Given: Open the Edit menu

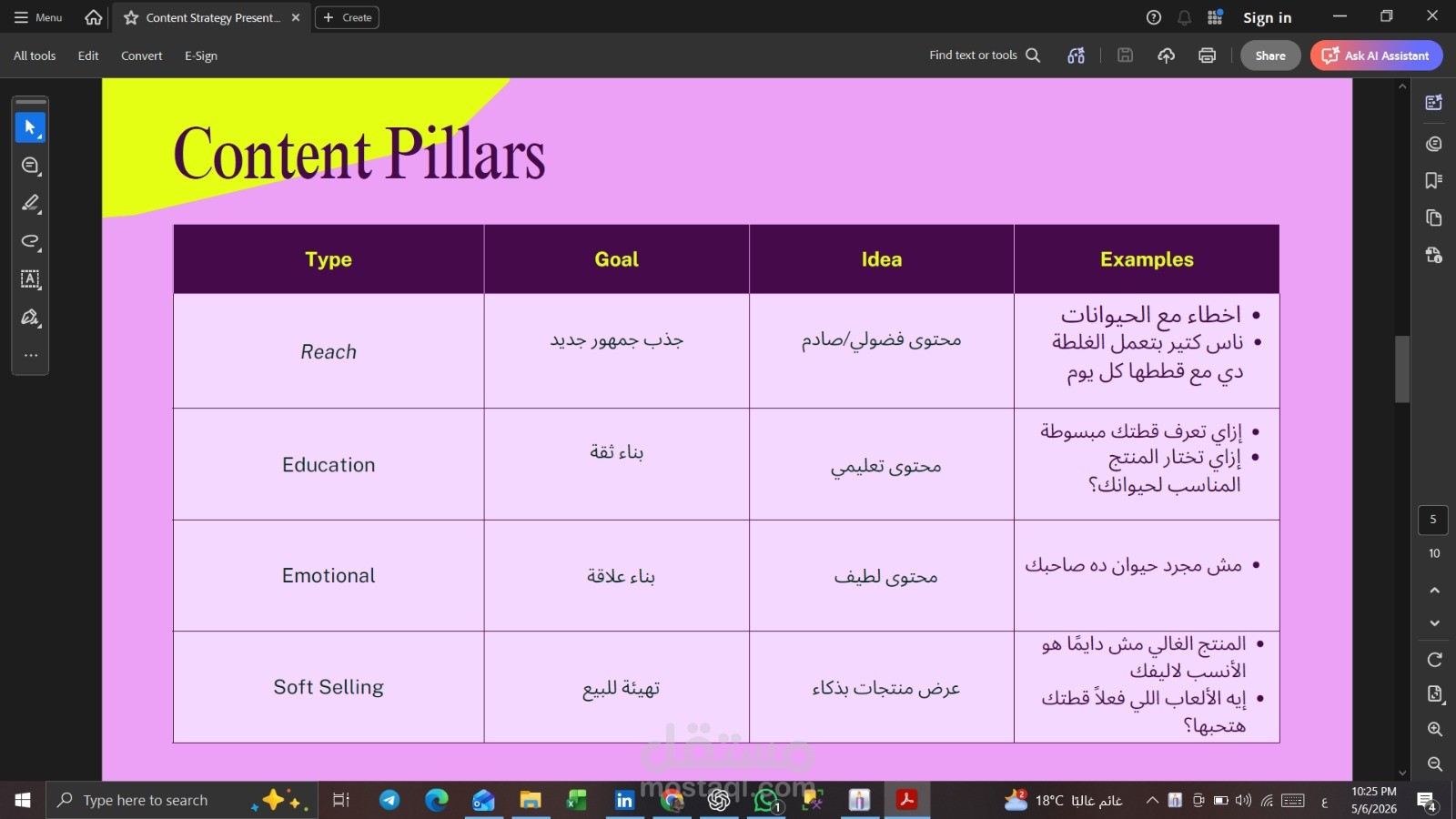Looking at the screenshot, I should tap(88, 56).
